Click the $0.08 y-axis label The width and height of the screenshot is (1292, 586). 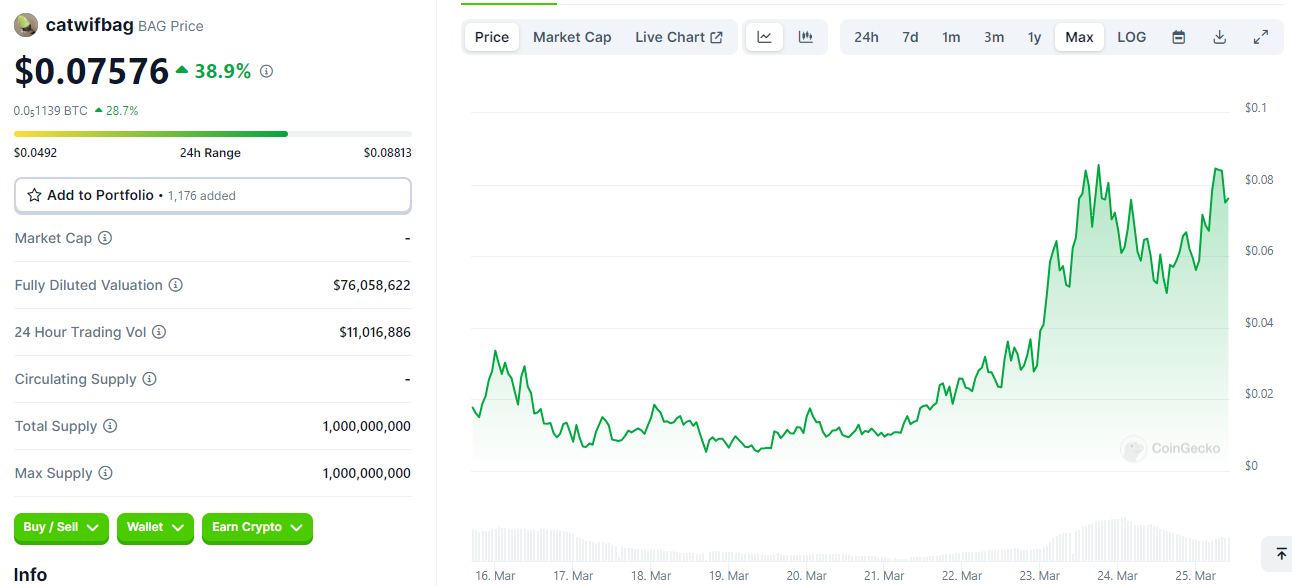click(1259, 180)
